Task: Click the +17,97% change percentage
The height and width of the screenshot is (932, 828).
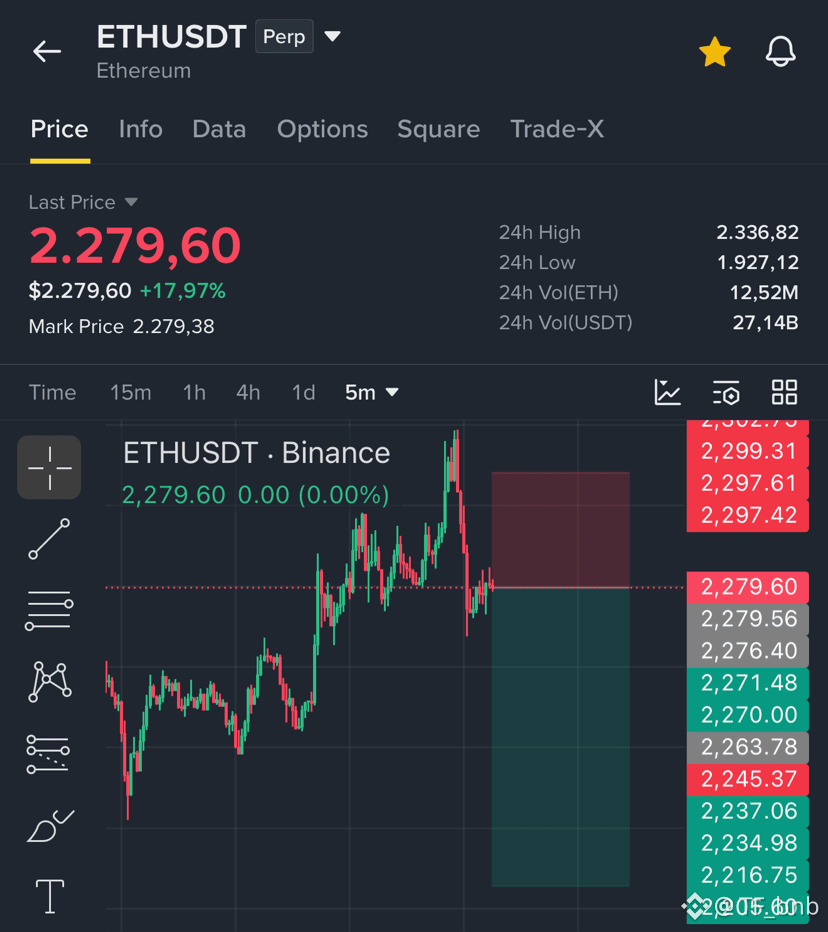Action: 182,291
